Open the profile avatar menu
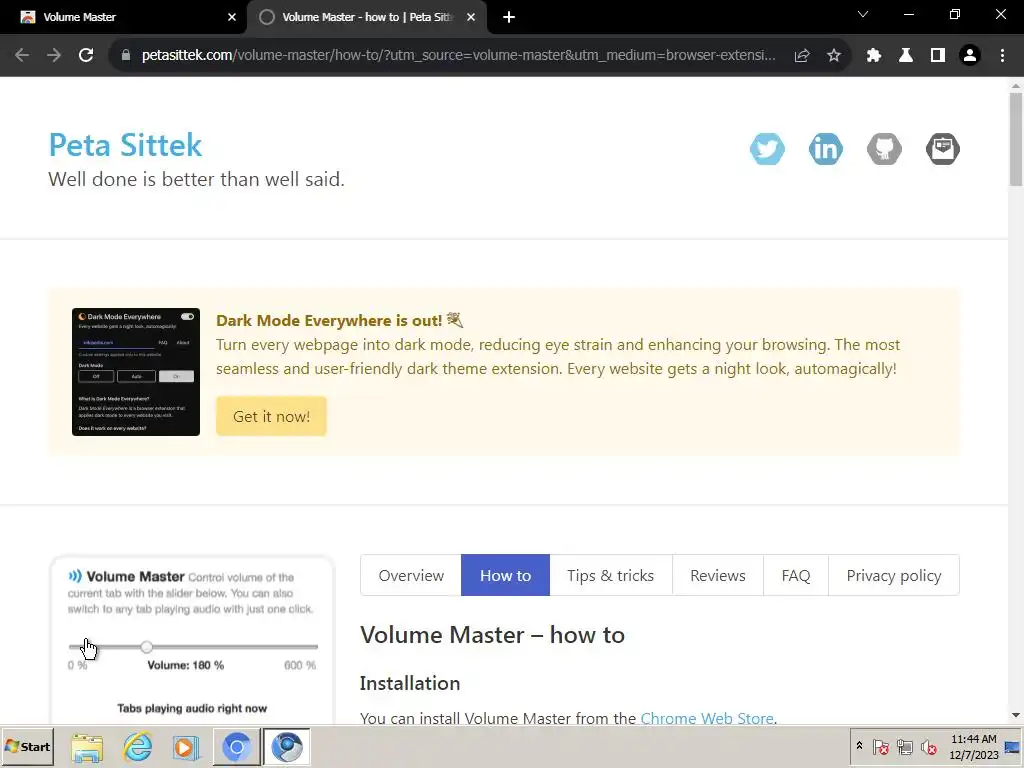This screenshot has width=1024, height=768. tap(970, 56)
